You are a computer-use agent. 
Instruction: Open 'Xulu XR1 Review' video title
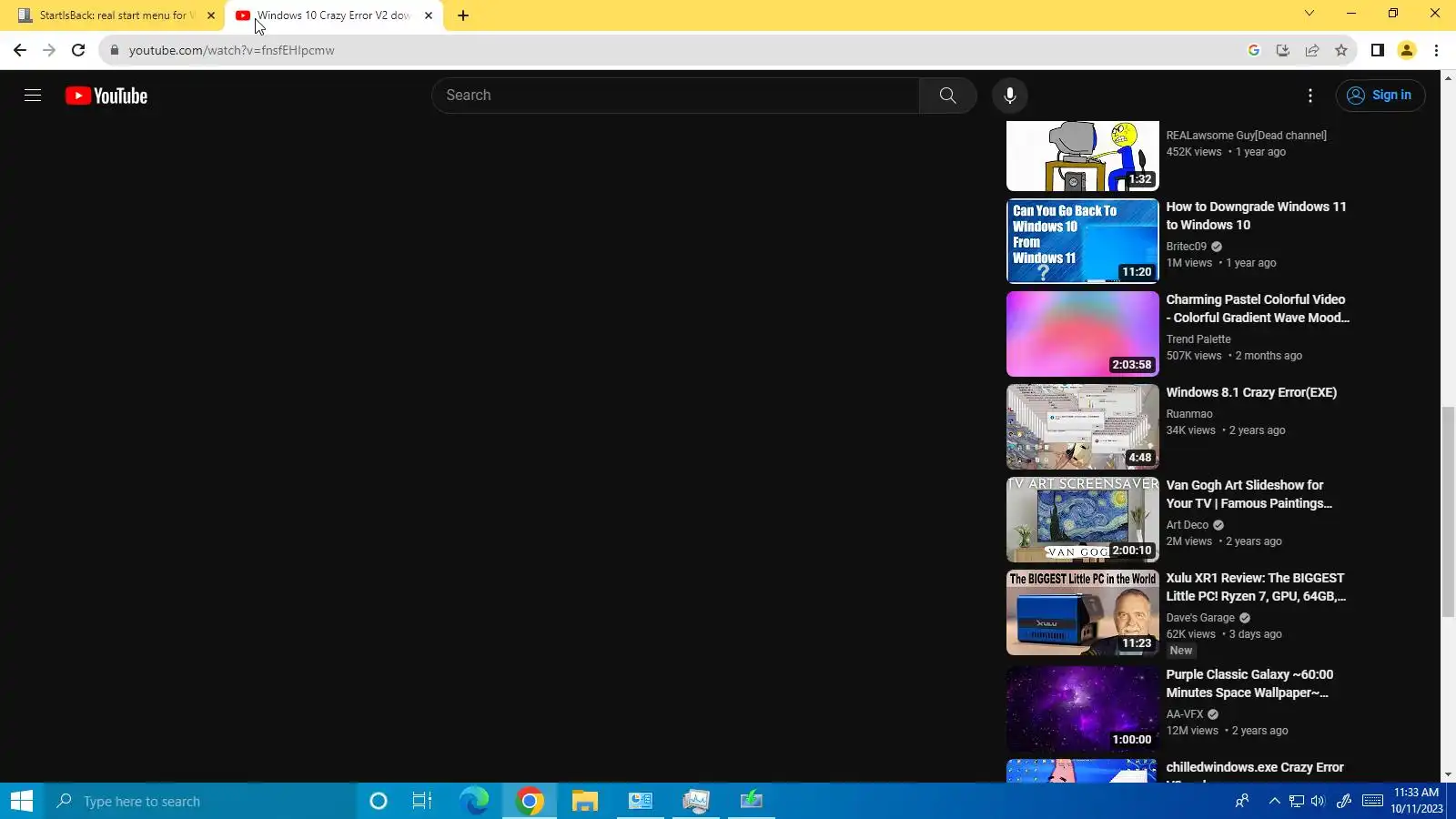tap(1256, 587)
